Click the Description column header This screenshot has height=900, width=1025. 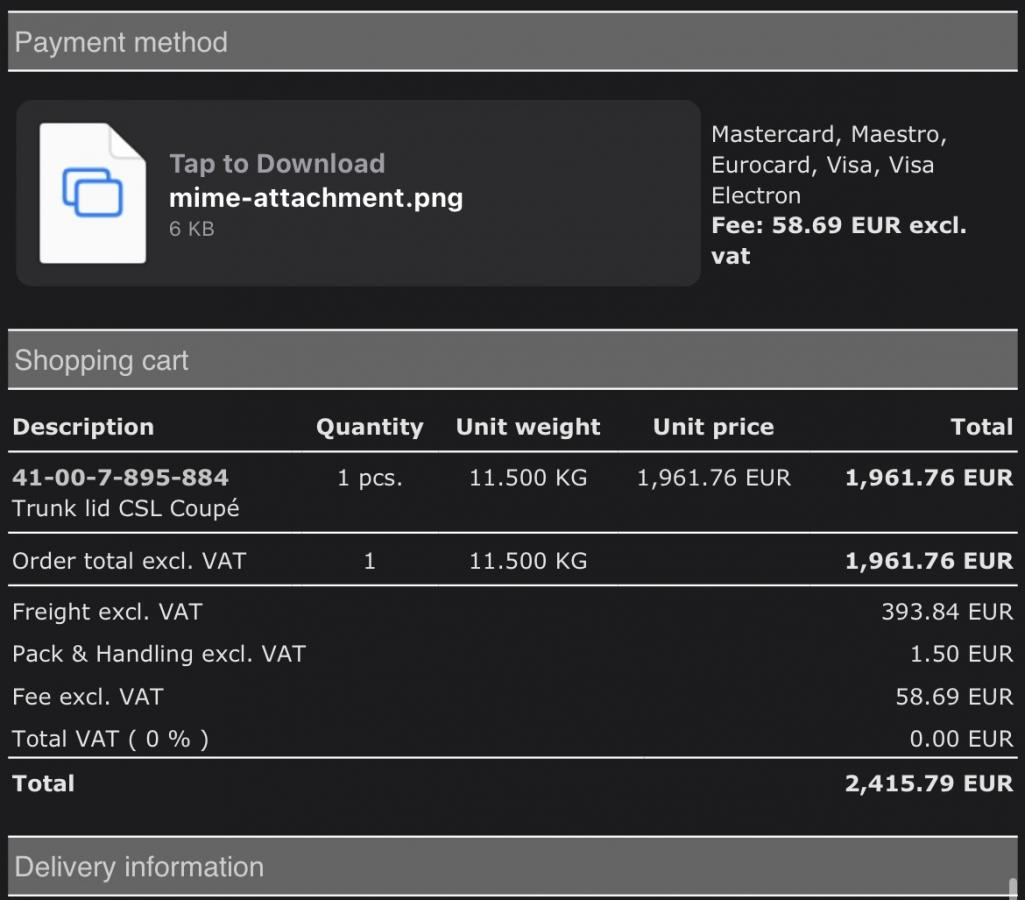83,427
